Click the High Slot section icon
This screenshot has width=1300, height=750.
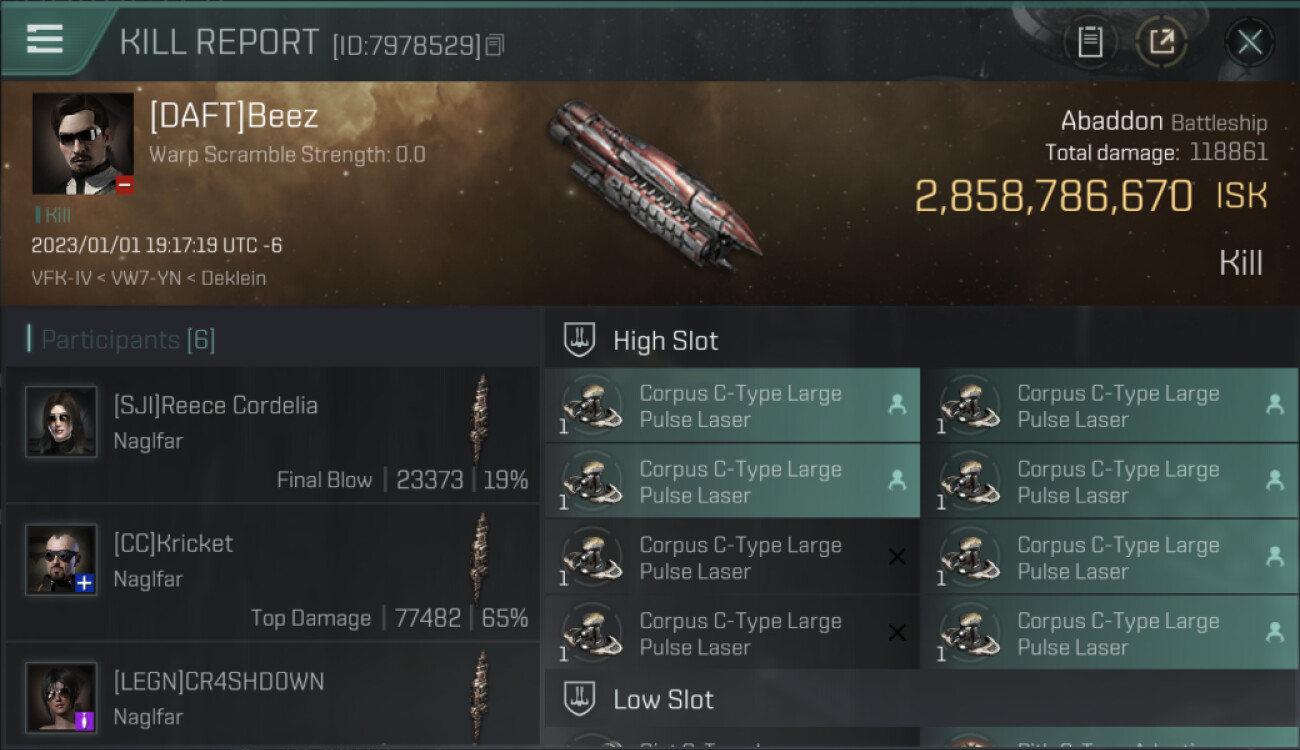click(x=580, y=340)
